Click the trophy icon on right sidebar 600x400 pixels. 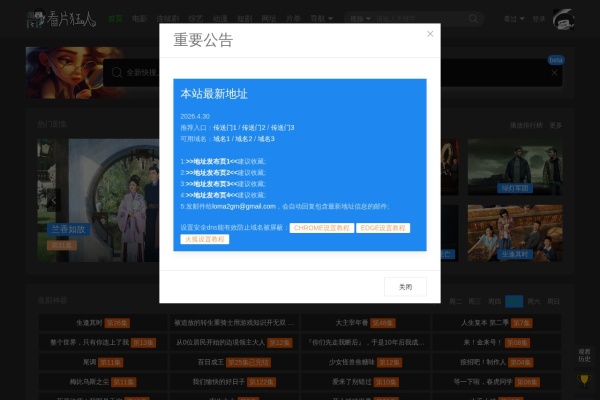[x=584, y=380]
